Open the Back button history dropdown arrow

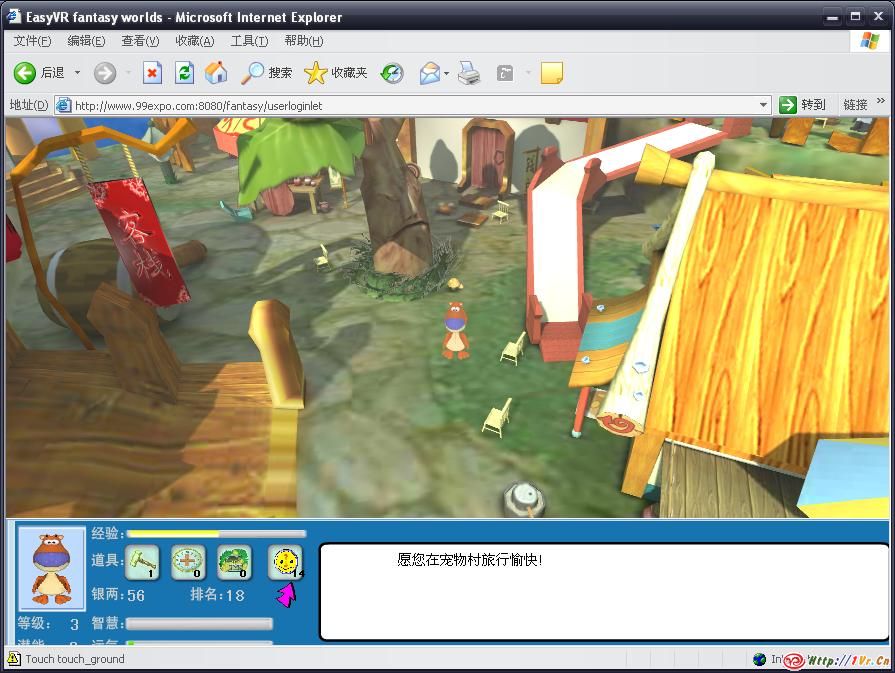[77, 73]
